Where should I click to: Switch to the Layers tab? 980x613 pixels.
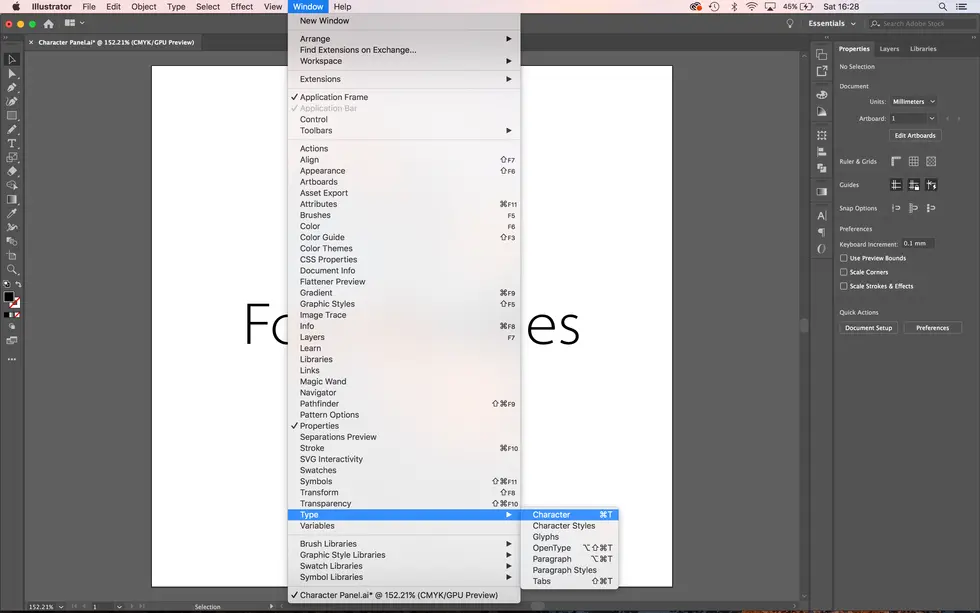click(x=889, y=47)
